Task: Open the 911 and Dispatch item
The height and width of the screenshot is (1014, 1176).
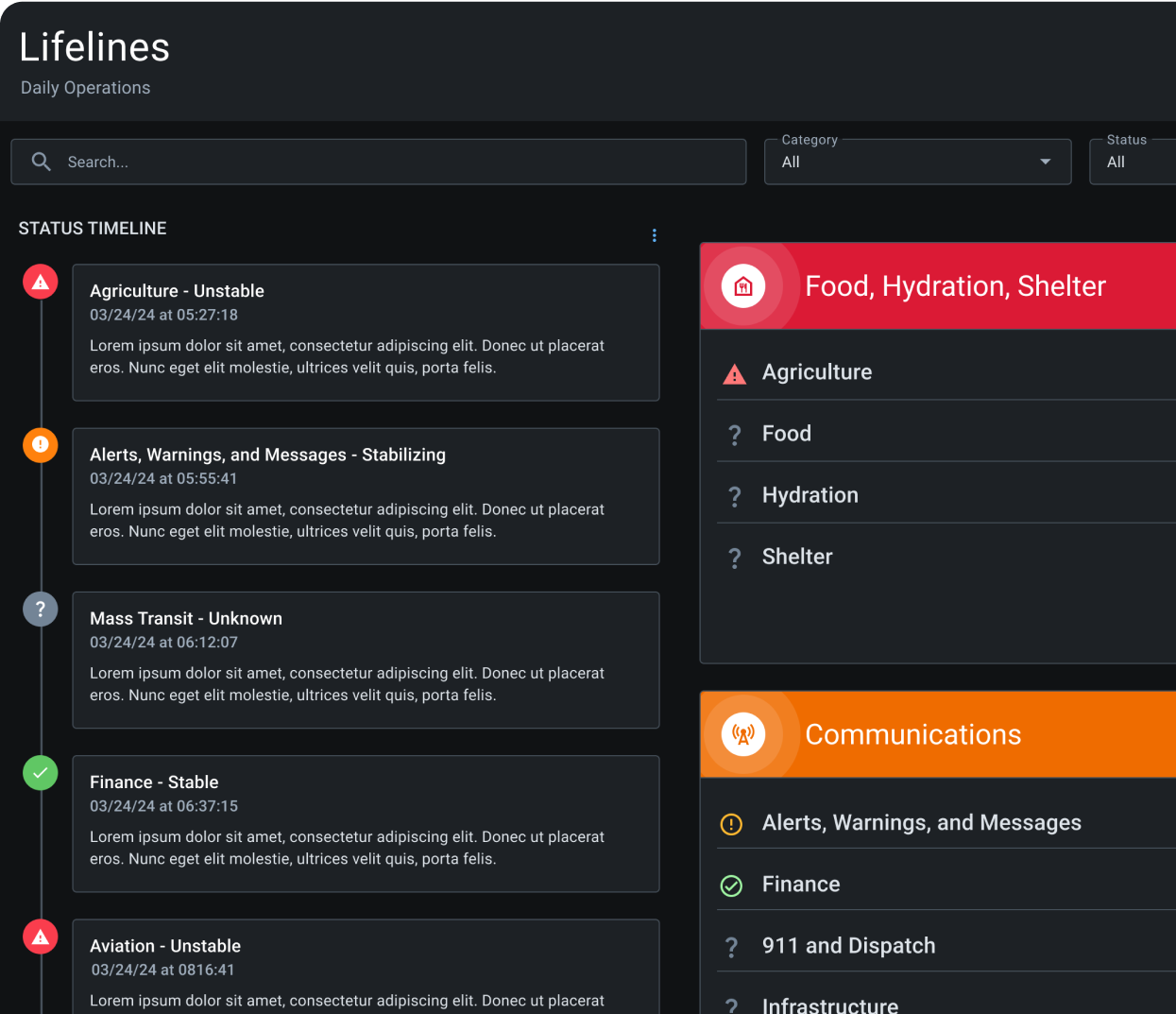Action: click(848, 946)
